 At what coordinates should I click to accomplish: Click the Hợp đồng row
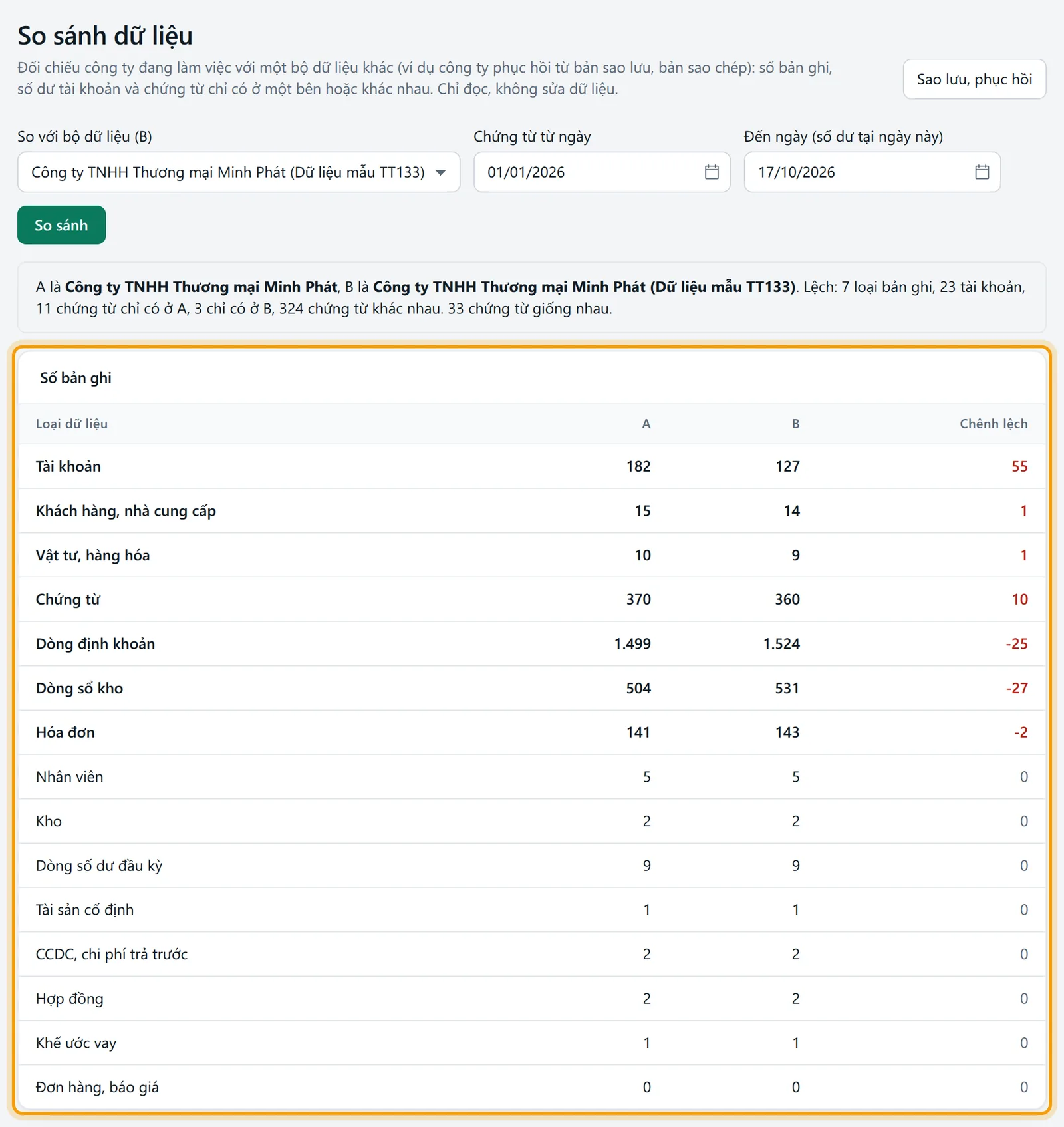coord(531,999)
